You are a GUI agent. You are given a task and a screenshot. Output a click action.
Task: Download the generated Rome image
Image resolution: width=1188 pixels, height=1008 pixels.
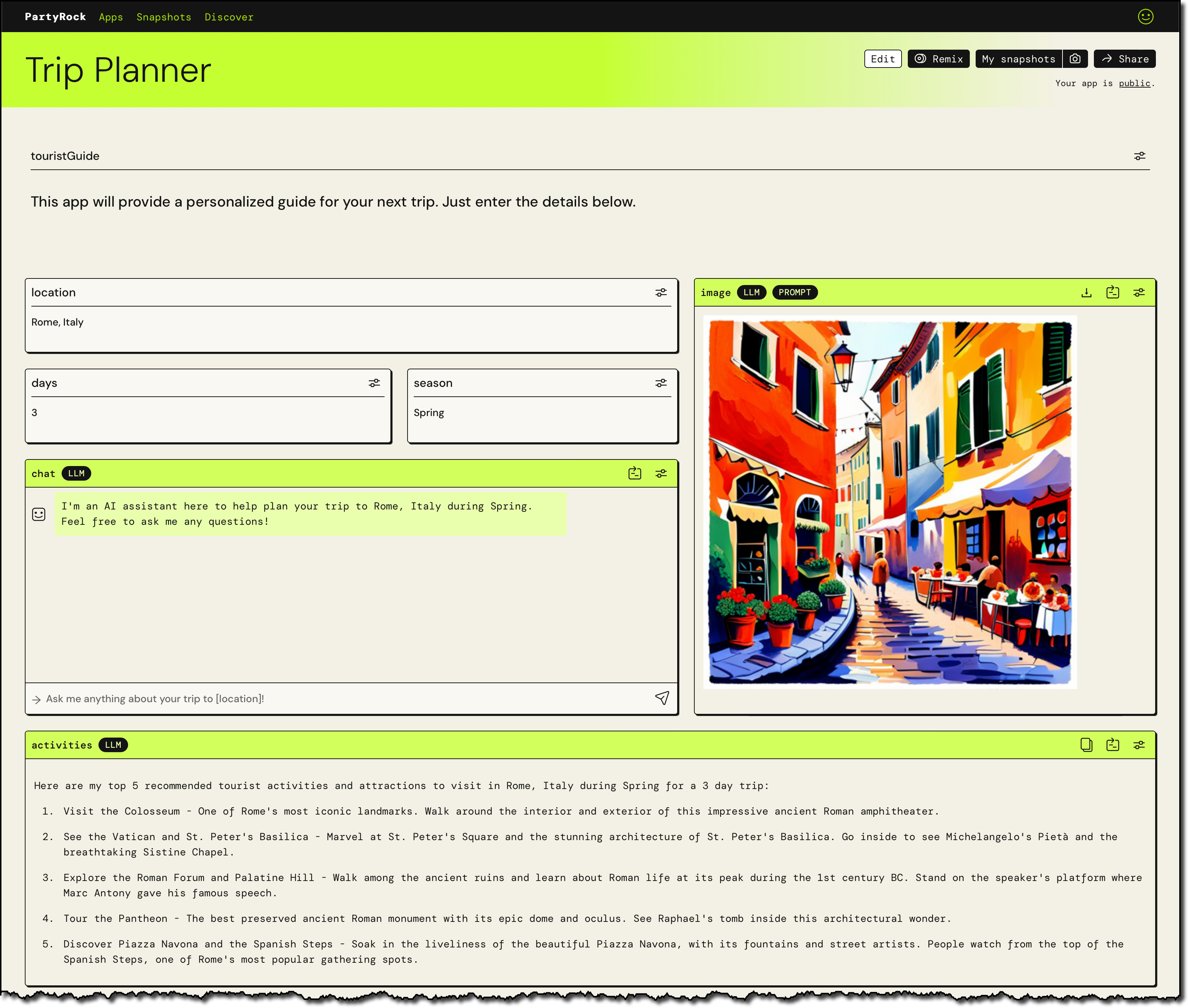1086,292
